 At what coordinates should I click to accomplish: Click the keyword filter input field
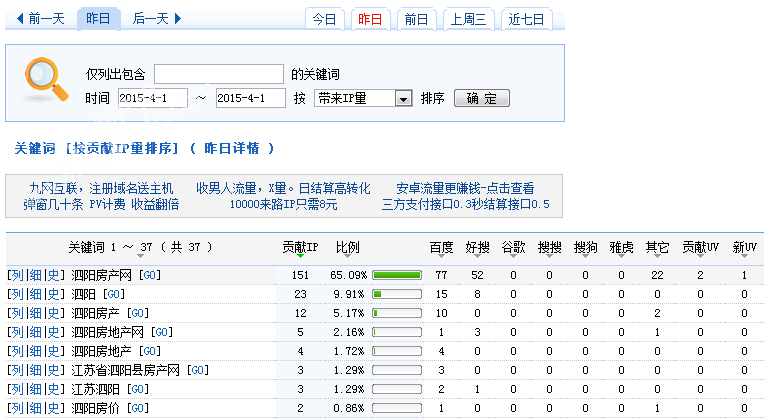click(218, 74)
